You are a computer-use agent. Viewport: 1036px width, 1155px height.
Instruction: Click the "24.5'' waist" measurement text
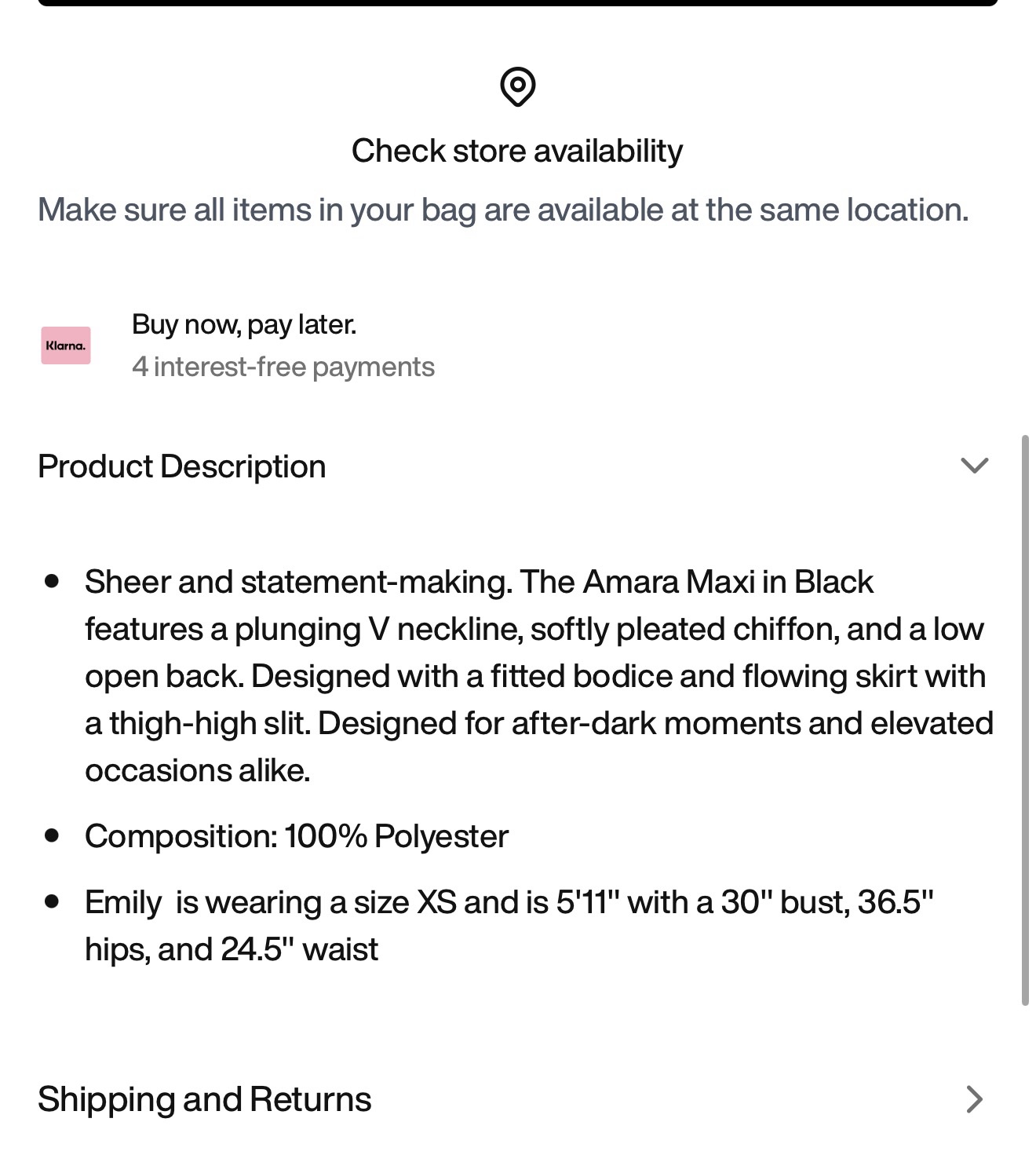click(x=300, y=949)
